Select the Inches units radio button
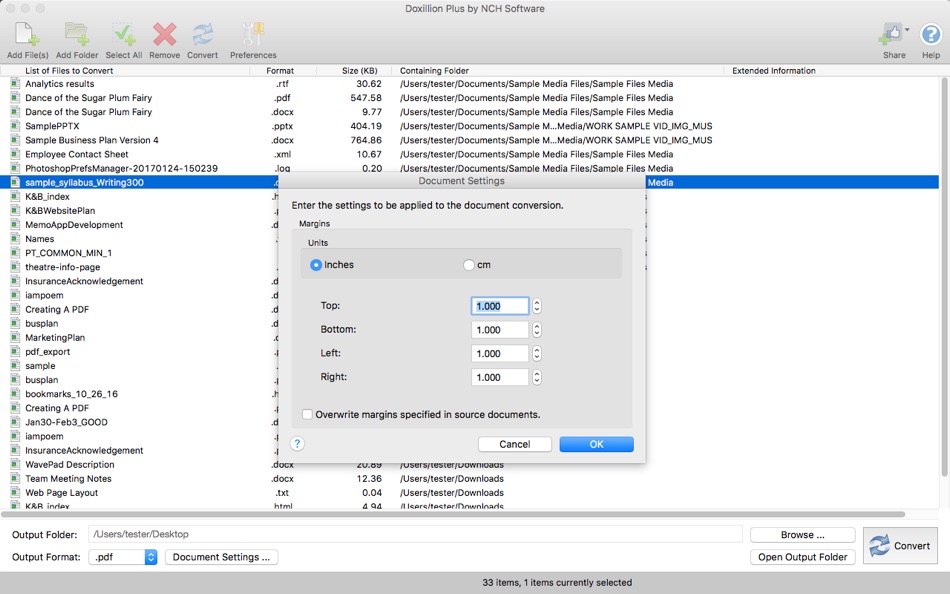The height and width of the screenshot is (594, 950). coord(316,264)
